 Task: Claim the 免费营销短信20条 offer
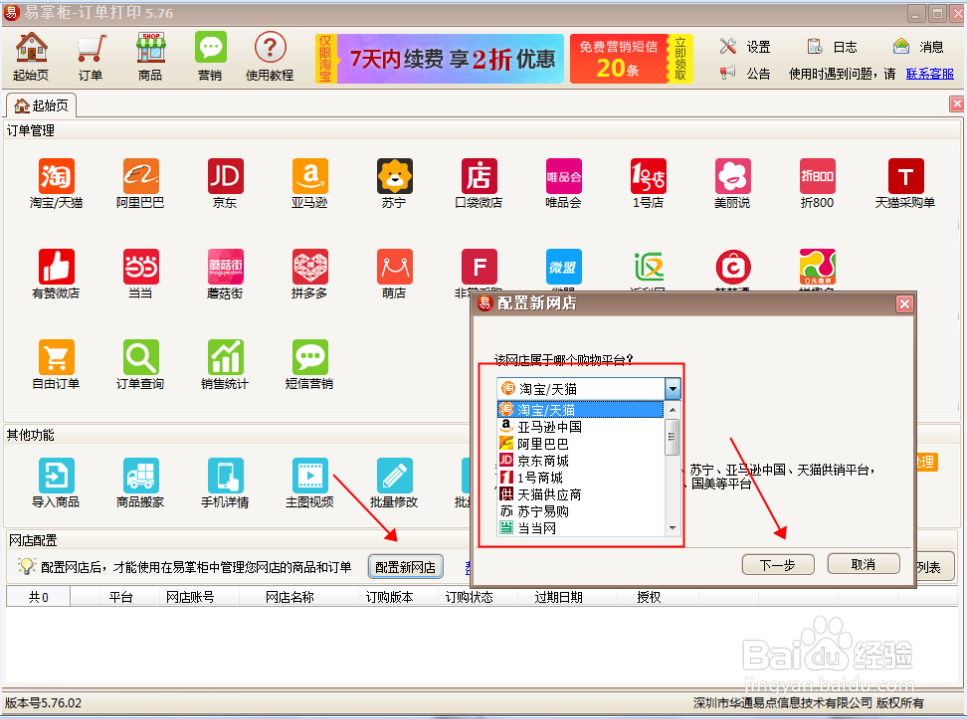[x=631, y=59]
